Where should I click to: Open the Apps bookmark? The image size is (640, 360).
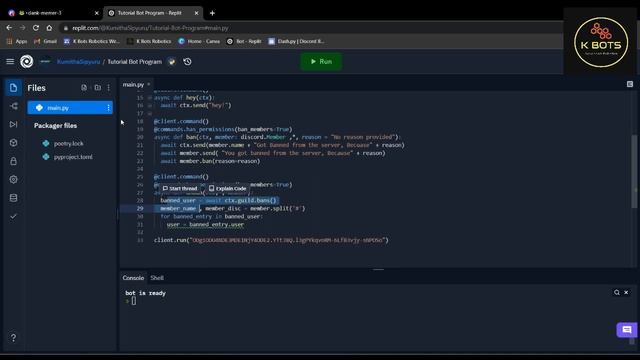tap(17, 41)
